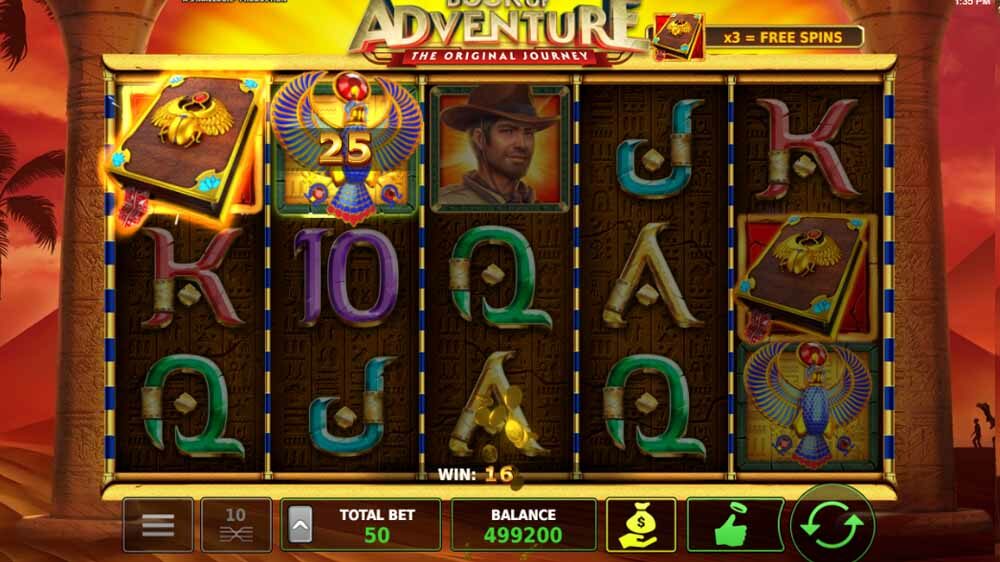Click the red K symbol on fifth reel
The height and width of the screenshot is (562, 1000).
pyautogui.click(x=807, y=149)
